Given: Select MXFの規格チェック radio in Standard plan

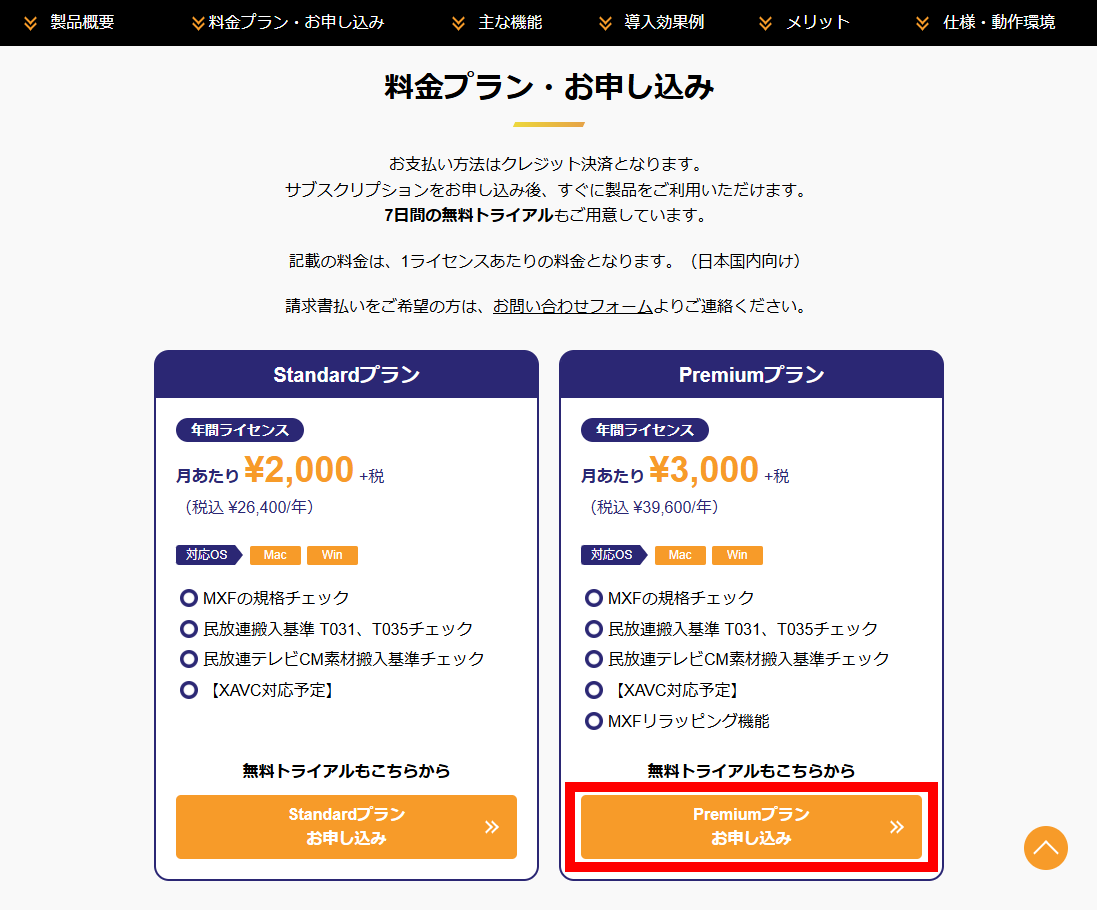Looking at the screenshot, I should point(188,597).
